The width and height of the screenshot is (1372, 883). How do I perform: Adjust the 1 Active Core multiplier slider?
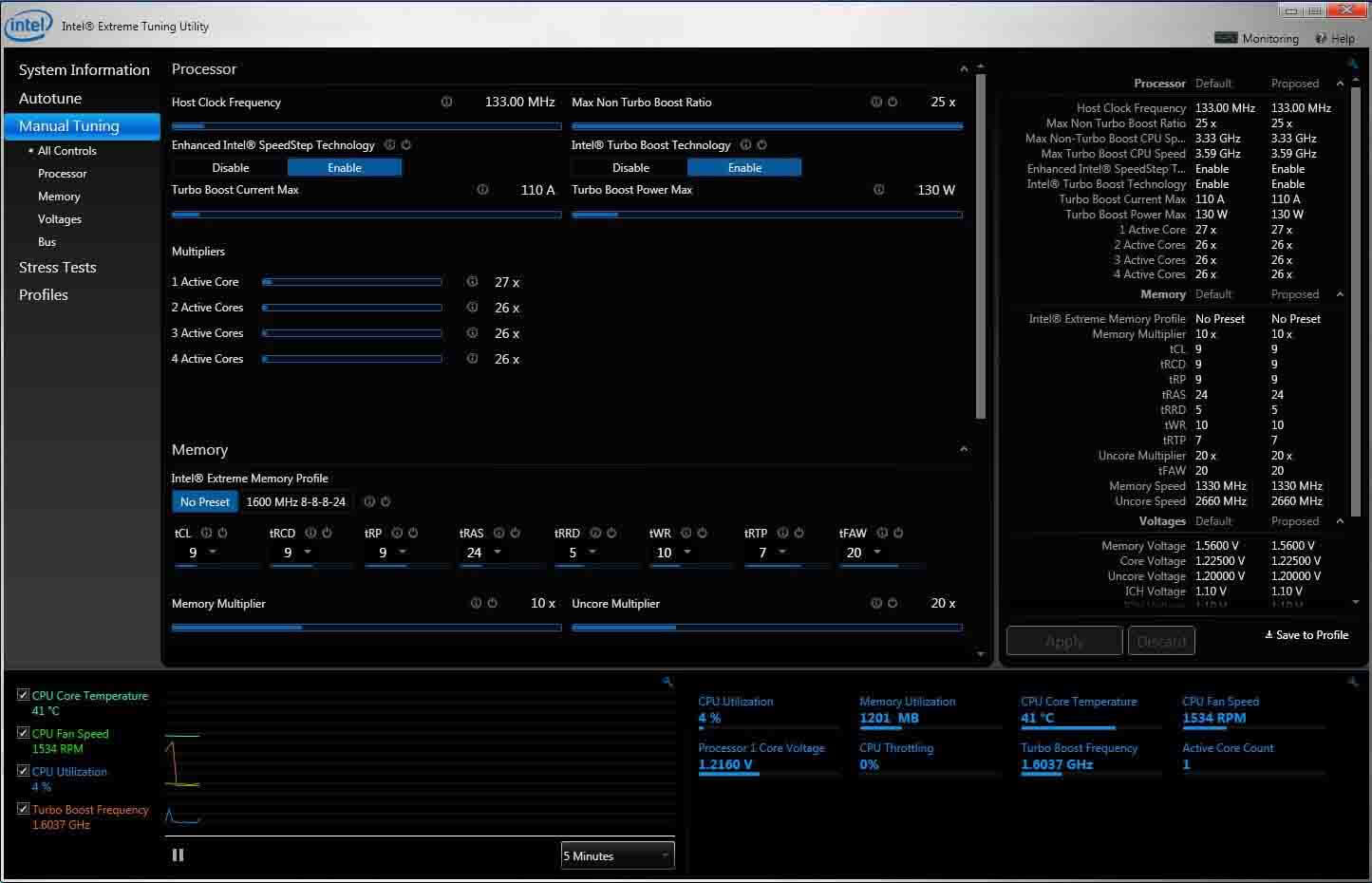pos(352,281)
